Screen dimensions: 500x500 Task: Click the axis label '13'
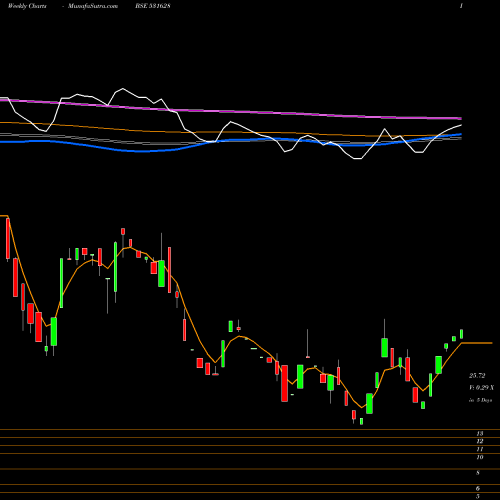[480, 434]
